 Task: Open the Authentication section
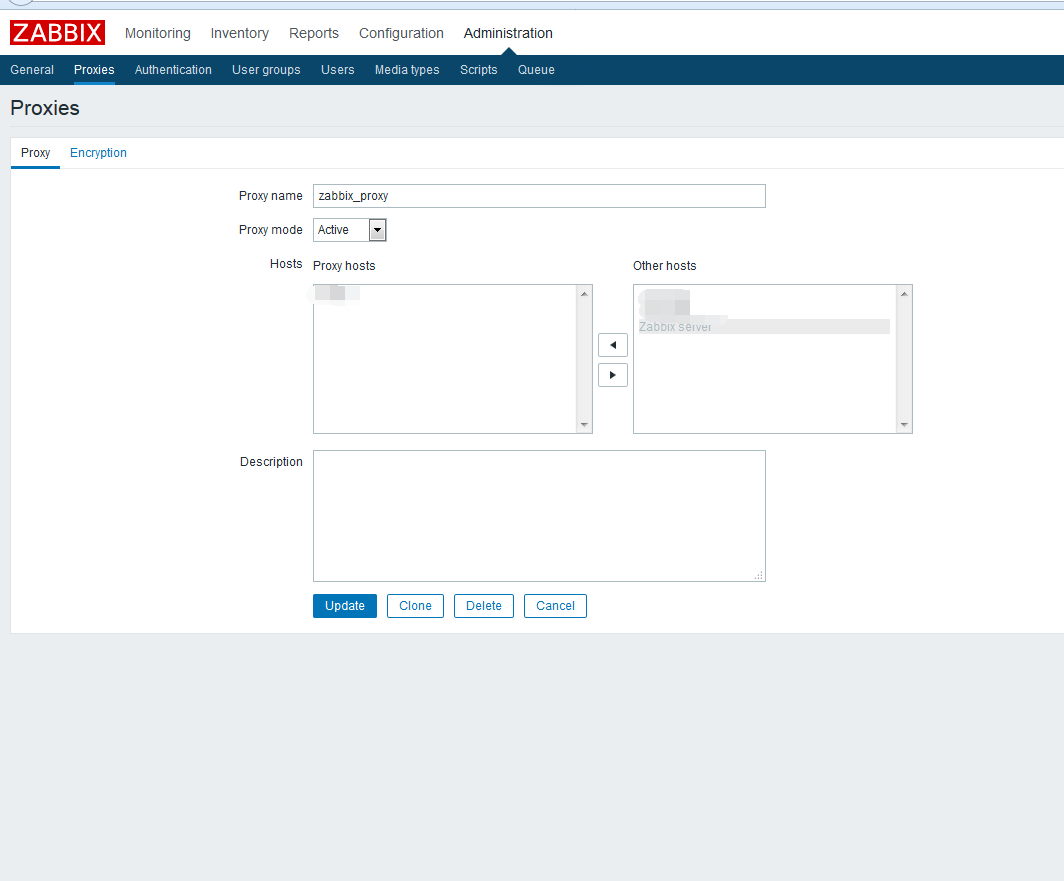pyautogui.click(x=173, y=70)
